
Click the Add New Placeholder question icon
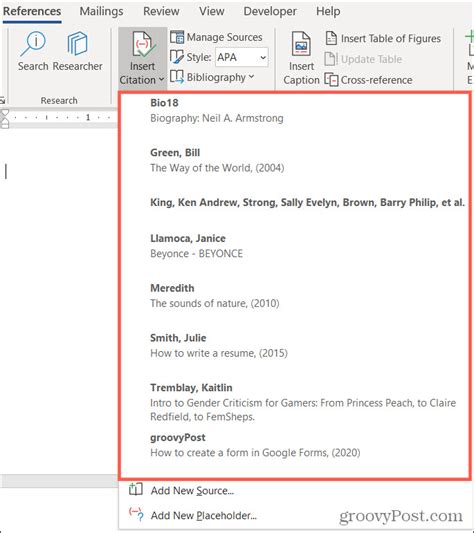coord(136,514)
